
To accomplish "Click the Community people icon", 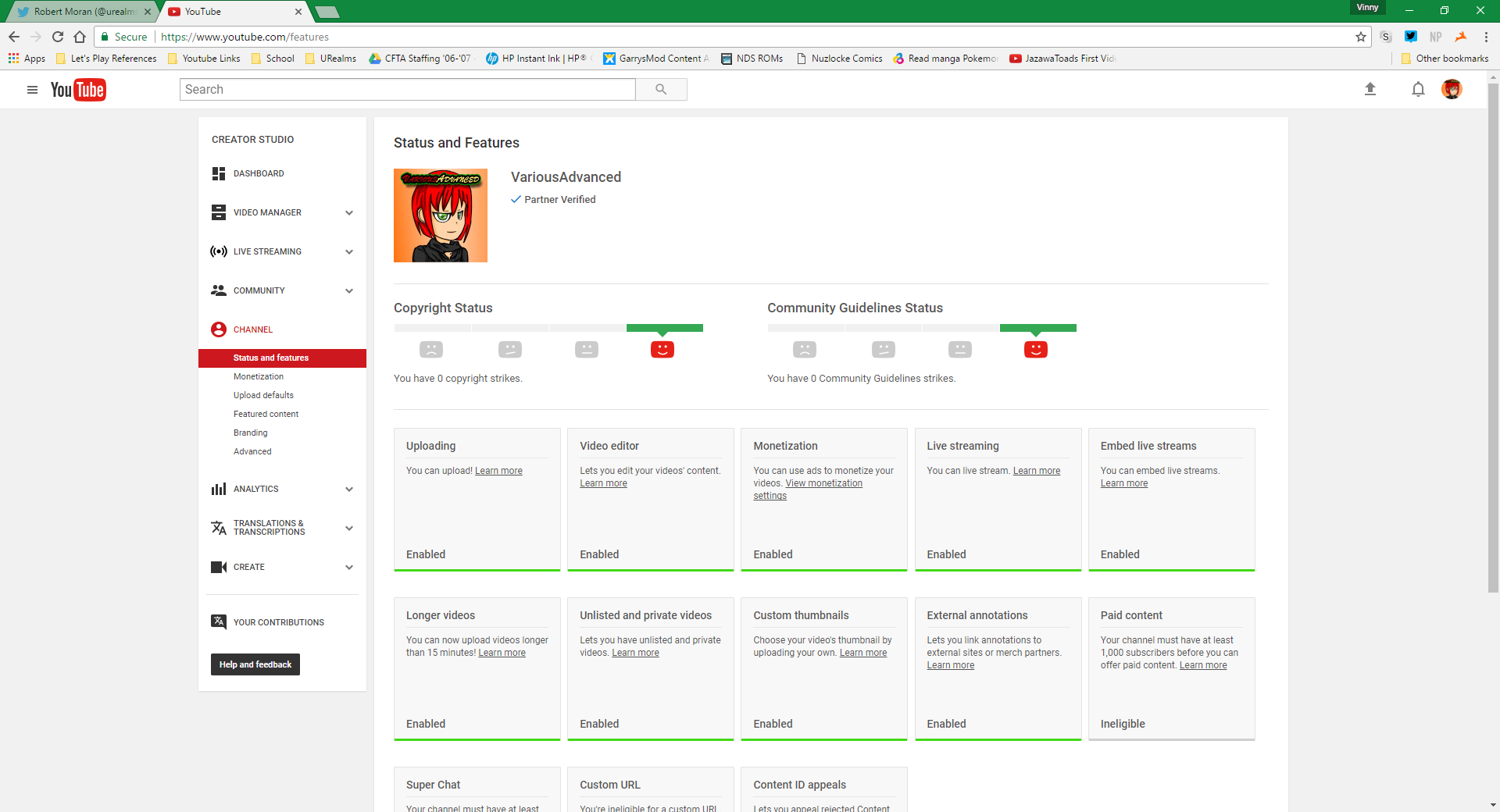I will [219, 290].
